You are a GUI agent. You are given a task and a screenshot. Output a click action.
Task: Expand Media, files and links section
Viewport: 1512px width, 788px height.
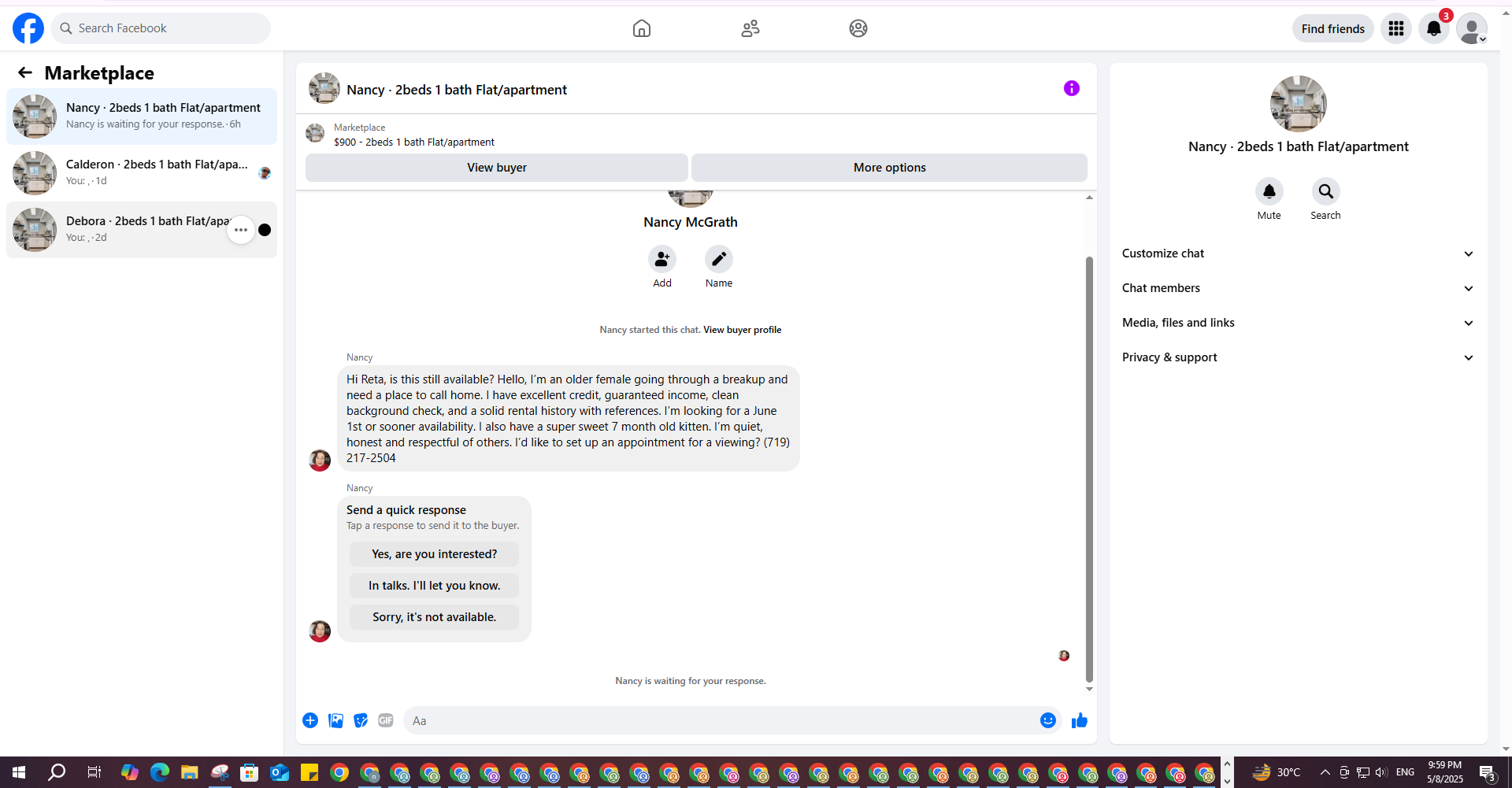click(1299, 323)
